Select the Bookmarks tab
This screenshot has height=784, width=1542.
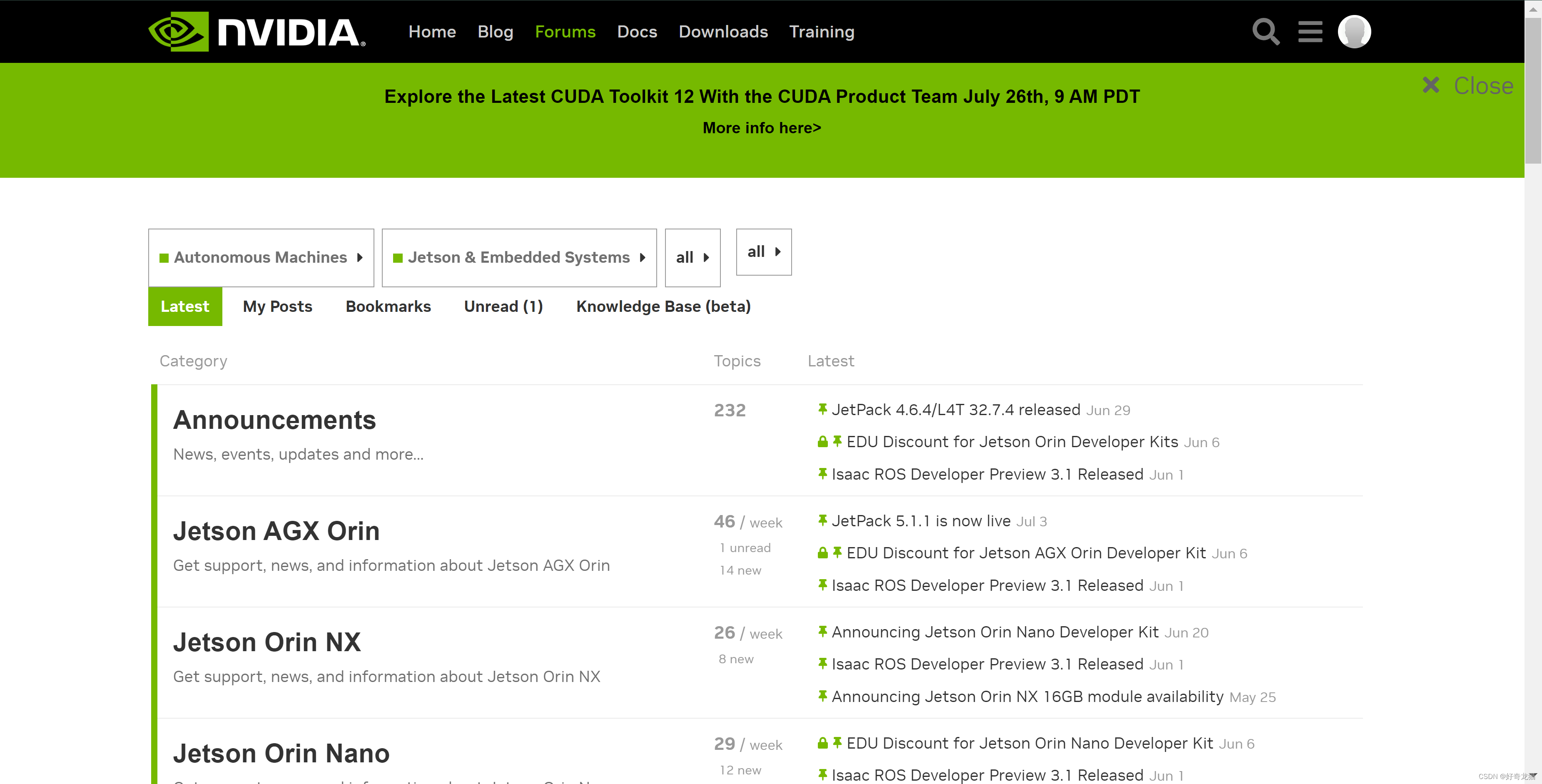[x=388, y=306]
